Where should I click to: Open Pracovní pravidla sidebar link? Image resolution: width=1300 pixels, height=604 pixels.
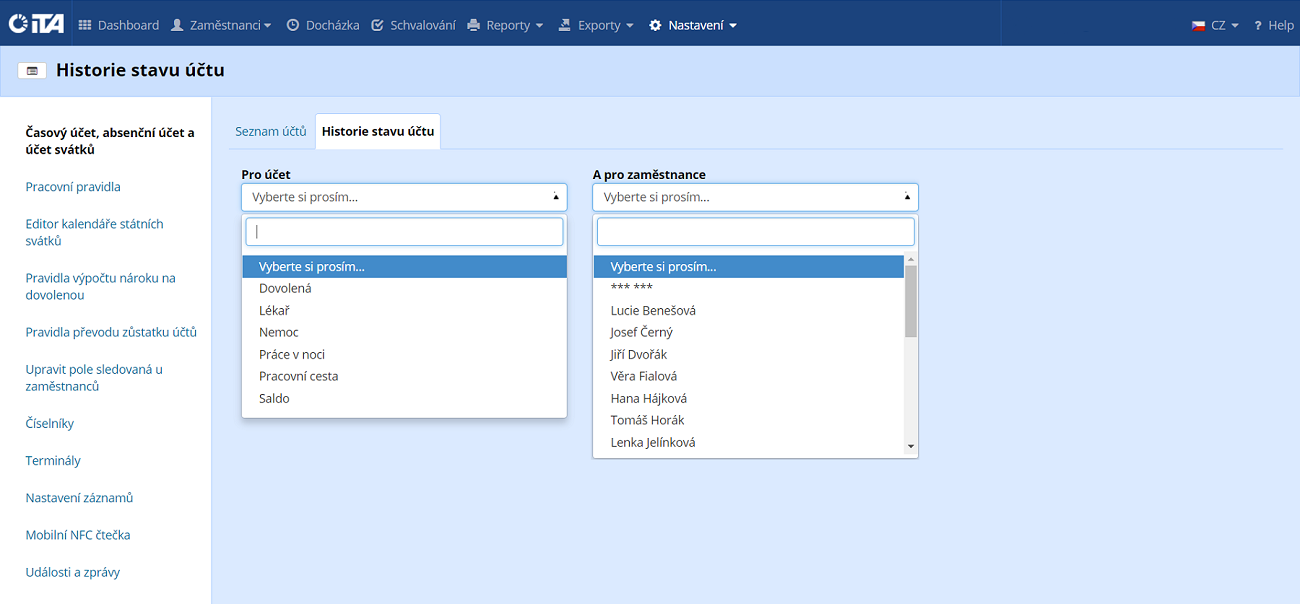[x=73, y=187]
